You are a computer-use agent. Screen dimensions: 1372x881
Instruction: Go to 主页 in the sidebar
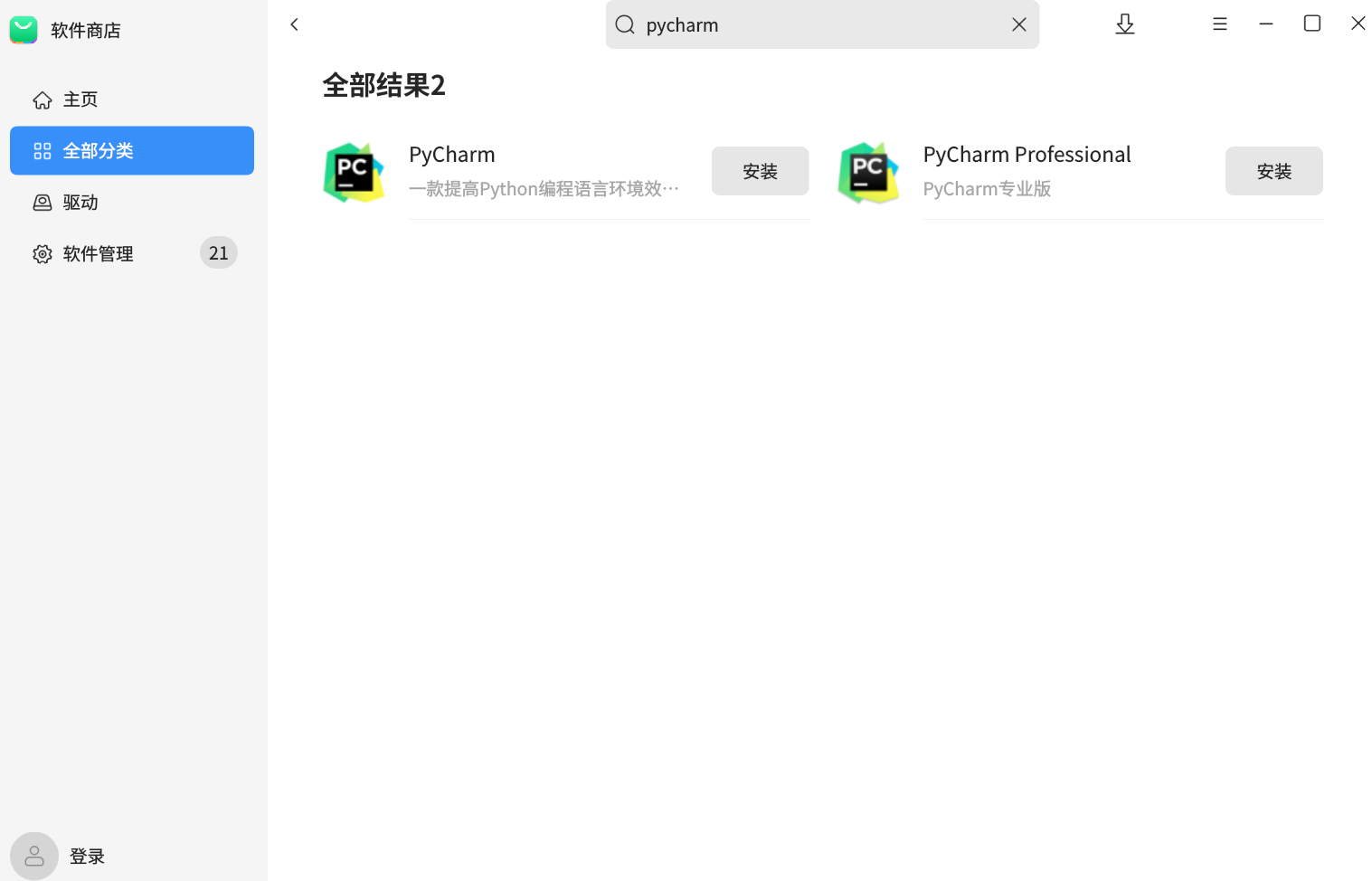(x=132, y=99)
